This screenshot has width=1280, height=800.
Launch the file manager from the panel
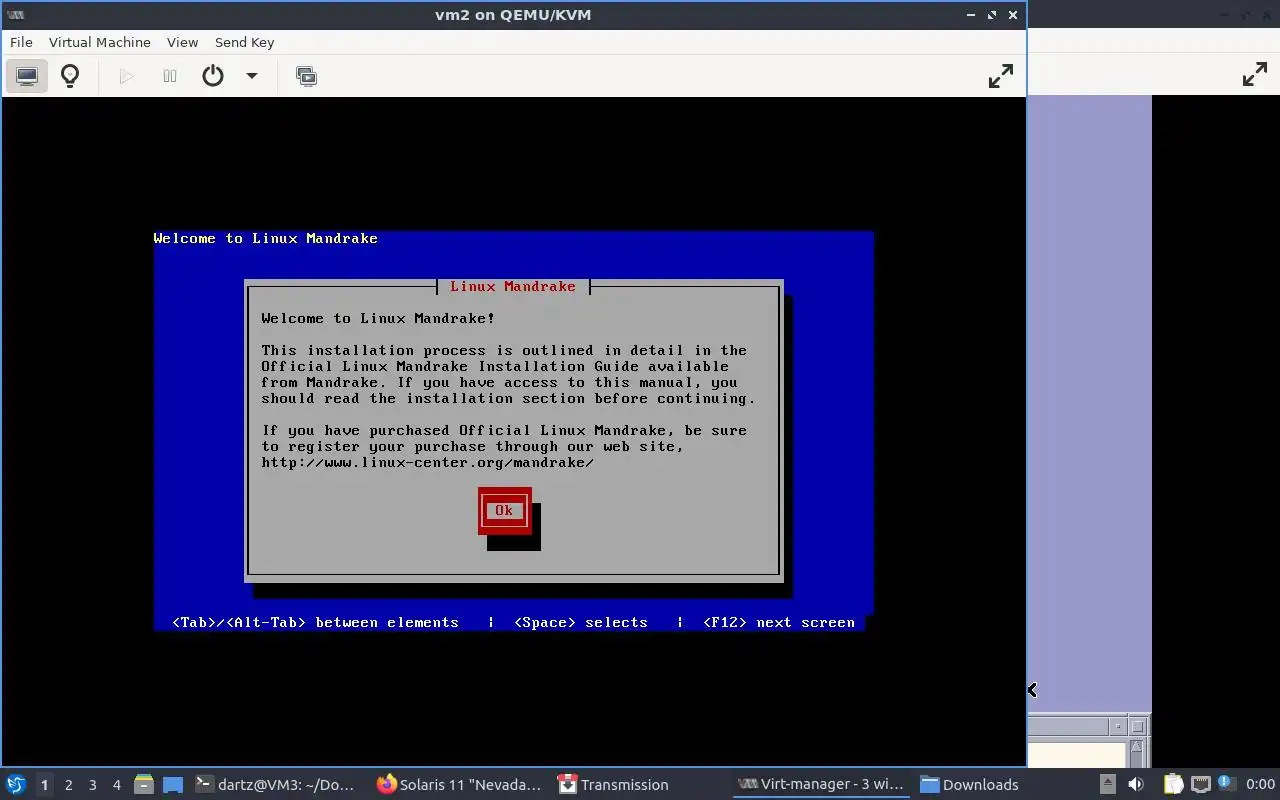pos(144,785)
